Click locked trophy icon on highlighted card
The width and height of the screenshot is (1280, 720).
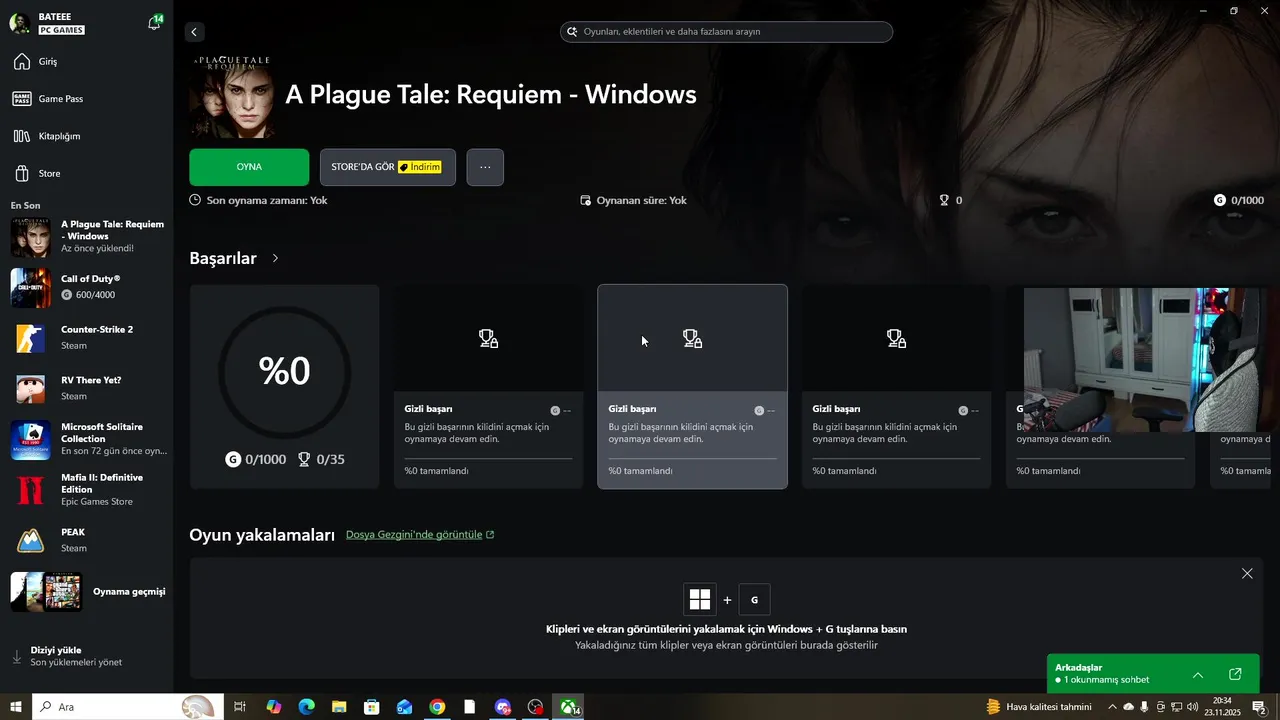[x=692, y=339]
